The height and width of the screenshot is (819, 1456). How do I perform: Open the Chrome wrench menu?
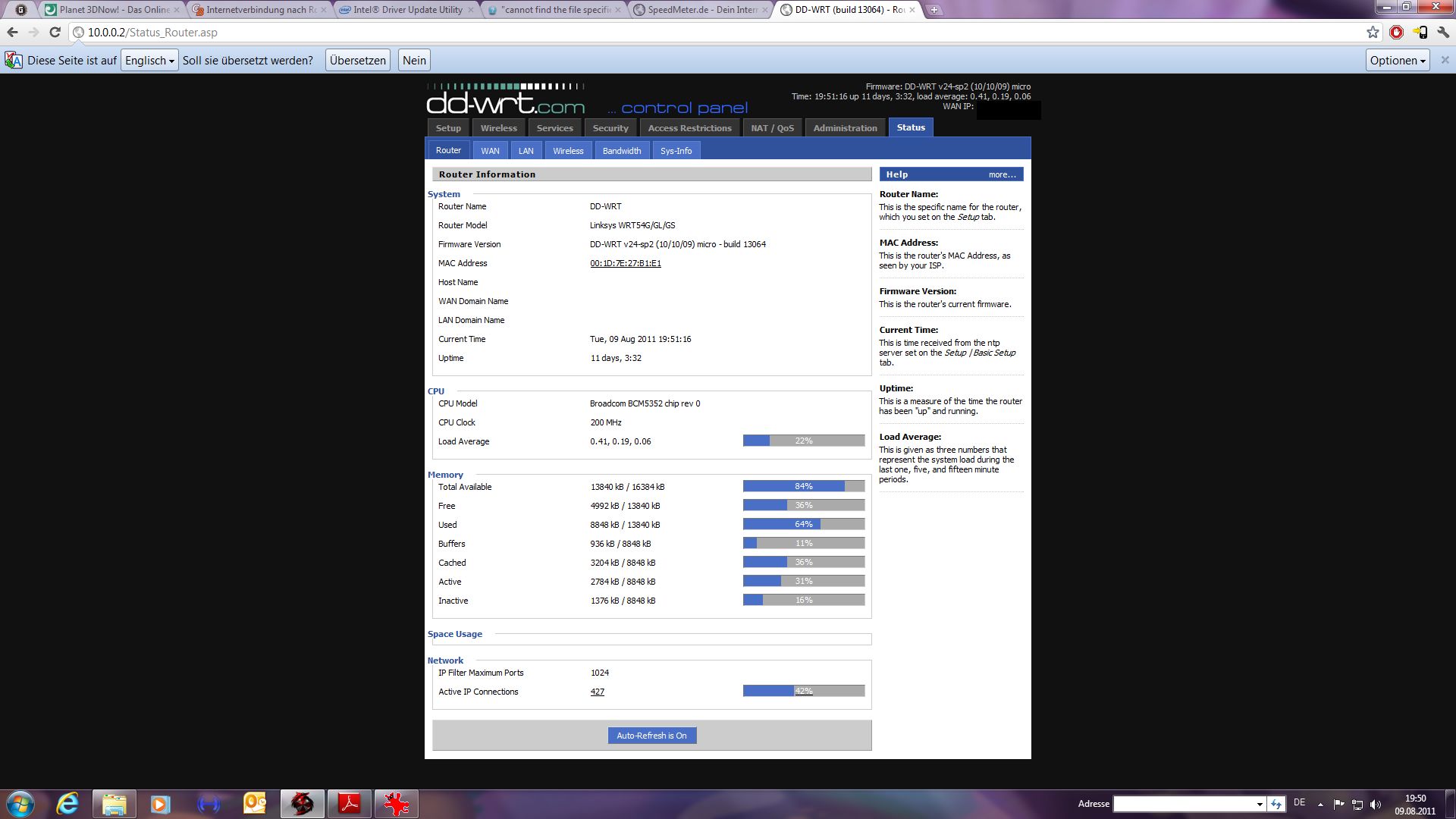[x=1443, y=33]
